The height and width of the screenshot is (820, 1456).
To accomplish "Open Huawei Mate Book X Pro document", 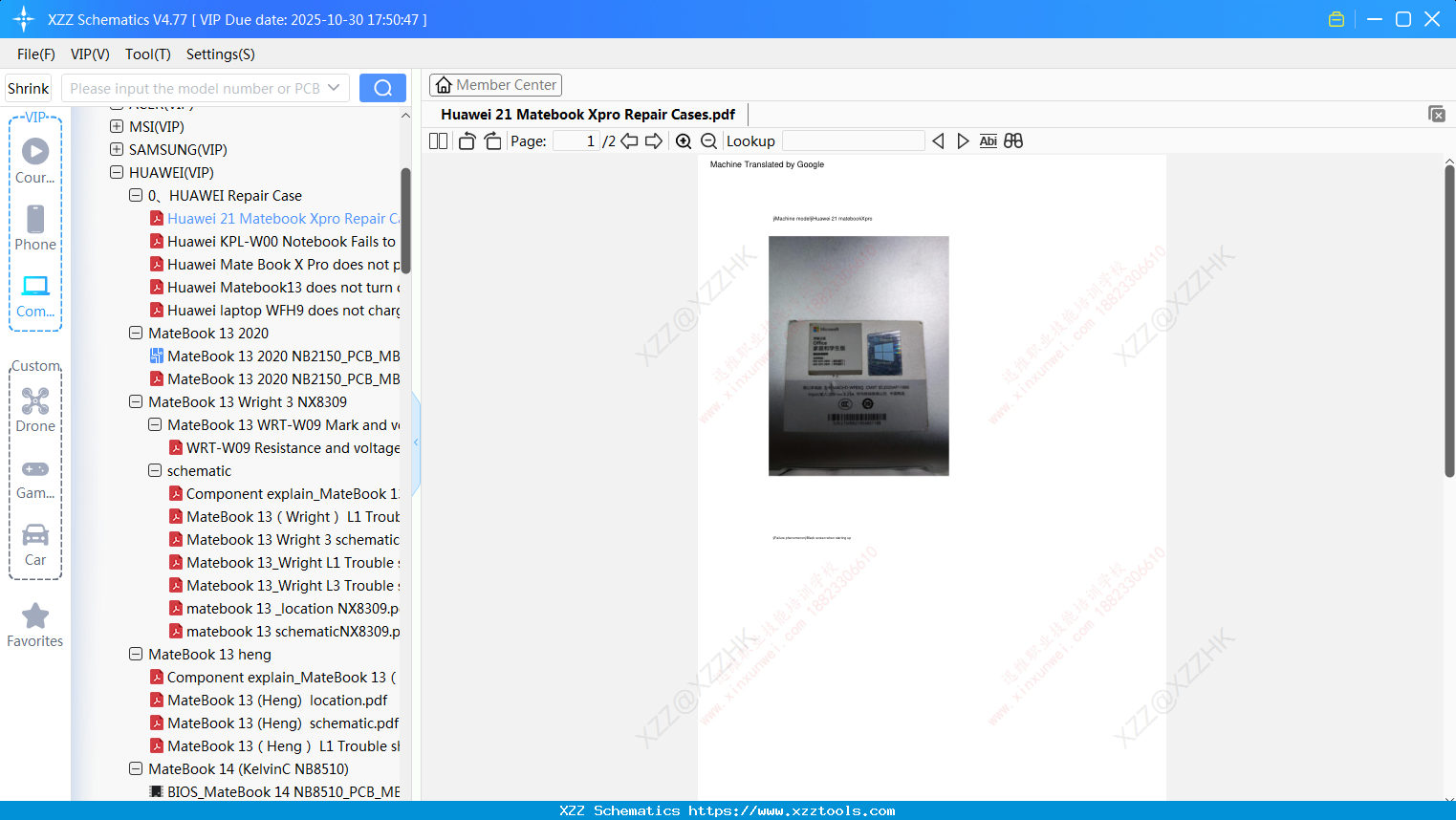I will point(275,265).
